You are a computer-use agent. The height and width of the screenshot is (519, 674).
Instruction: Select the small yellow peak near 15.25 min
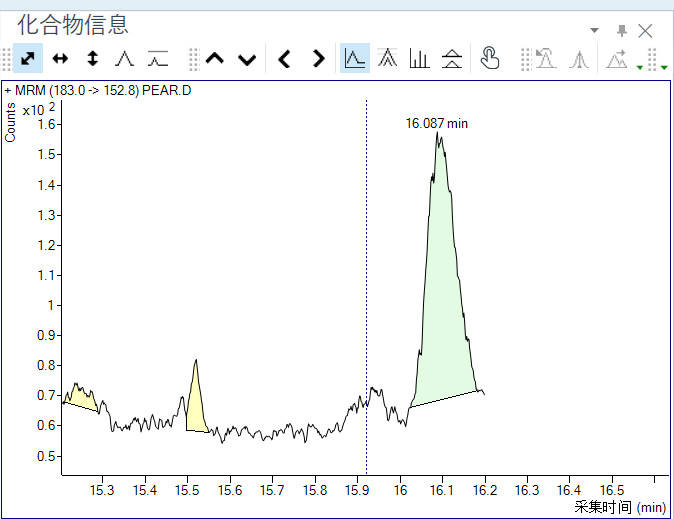pyautogui.click(x=80, y=397)
